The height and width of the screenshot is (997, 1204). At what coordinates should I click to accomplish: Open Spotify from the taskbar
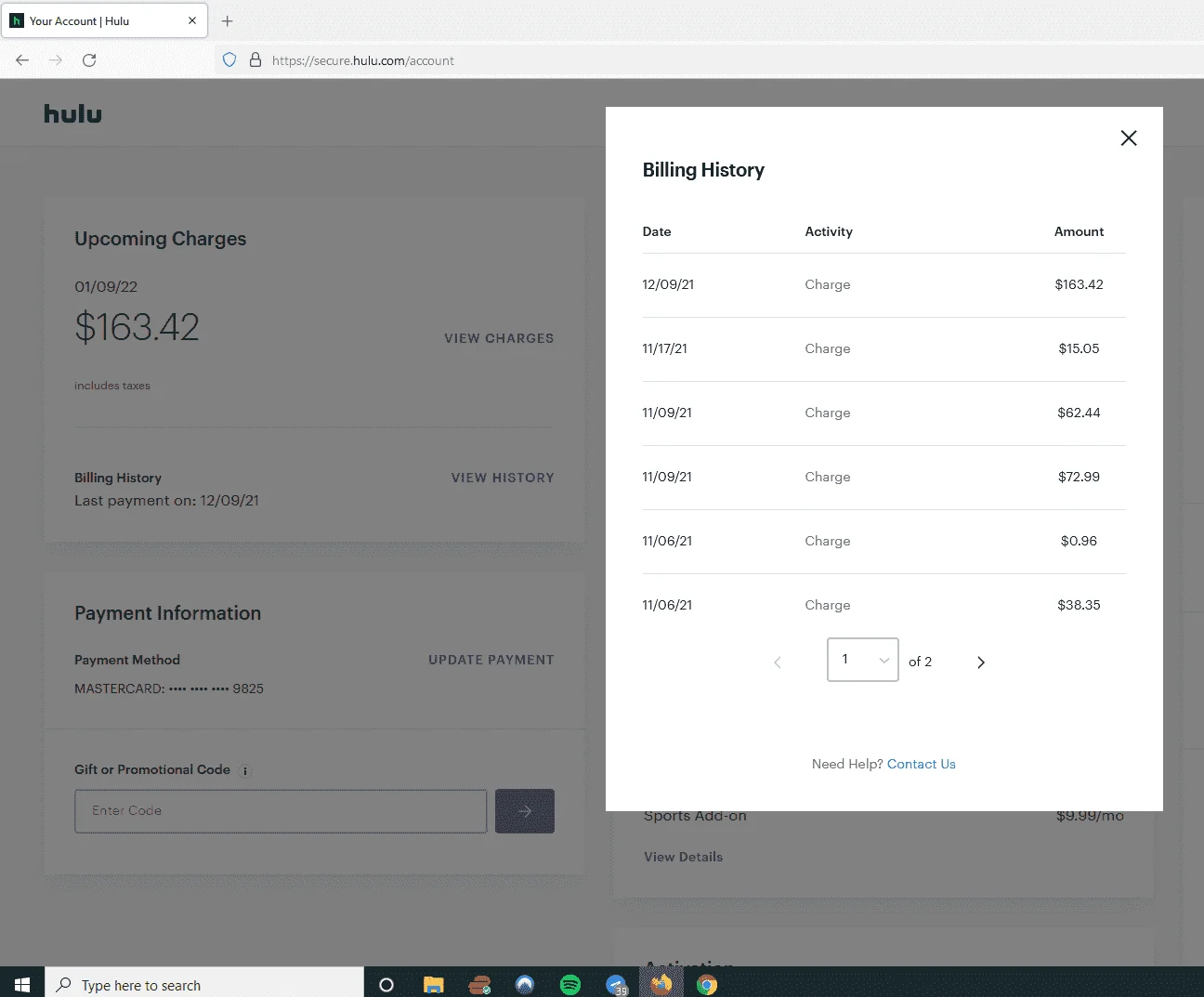[570, 985]
